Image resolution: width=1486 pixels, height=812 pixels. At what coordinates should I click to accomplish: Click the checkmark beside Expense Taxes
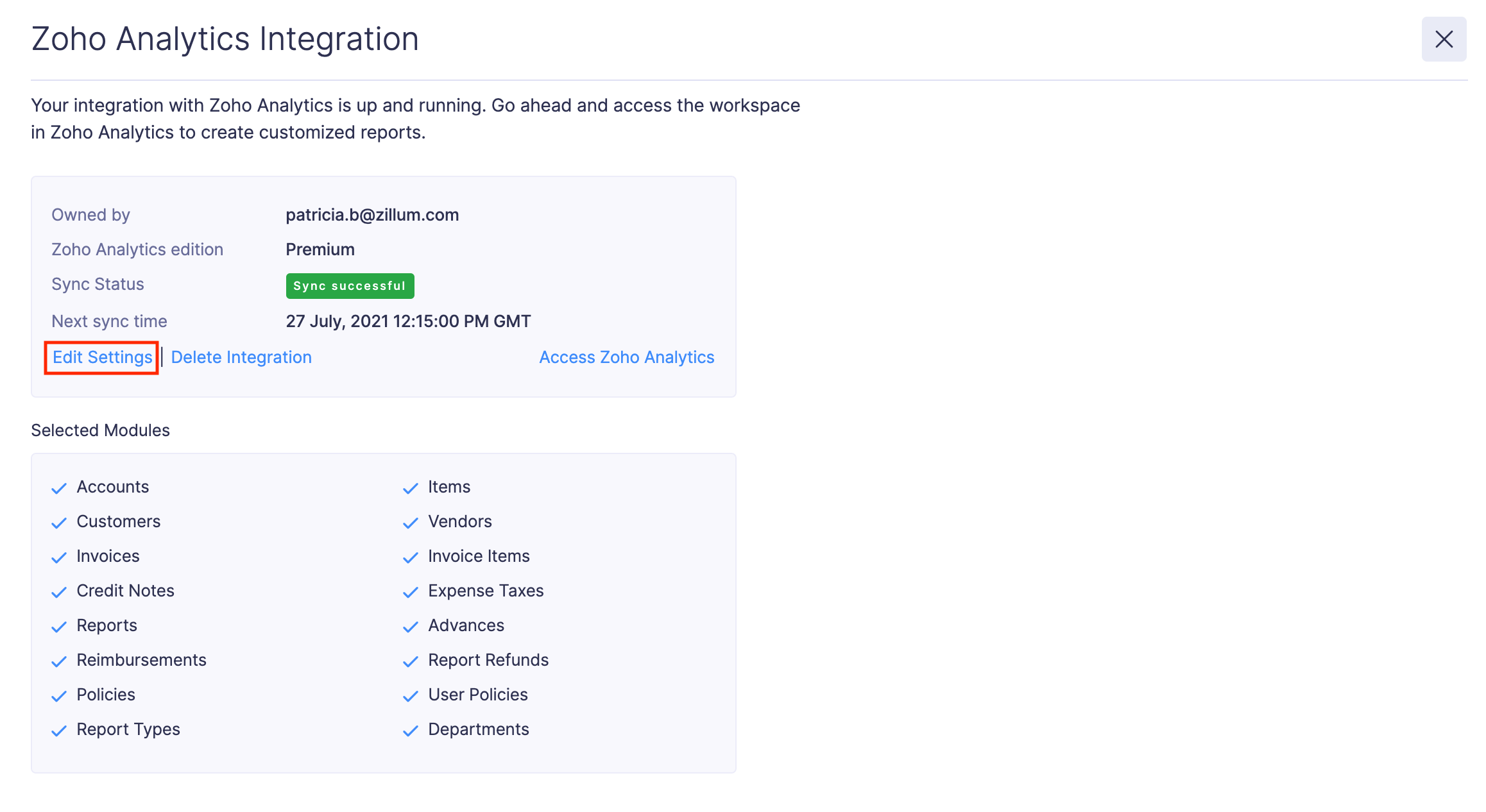pyautogui.click(x=411, y=592)
